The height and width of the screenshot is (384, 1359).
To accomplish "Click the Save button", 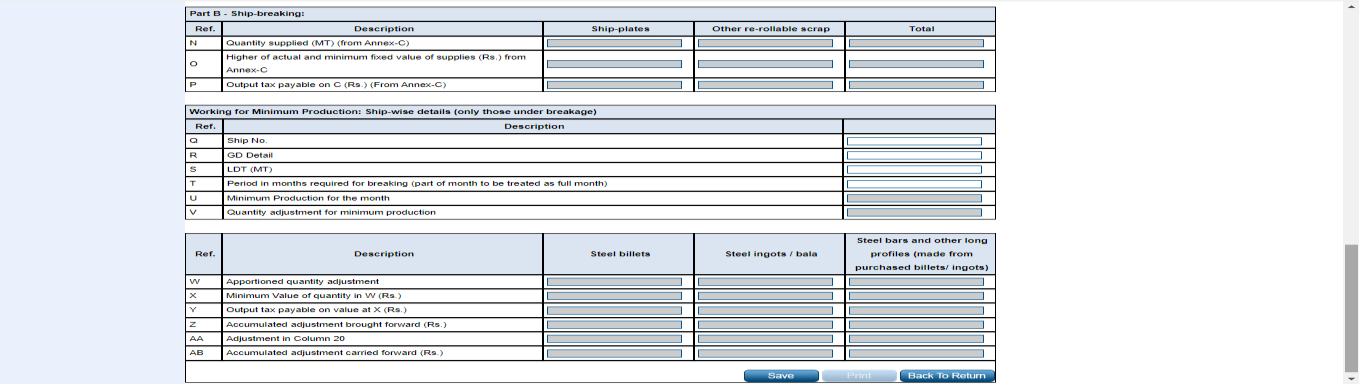I will click(x=780, y=376).
